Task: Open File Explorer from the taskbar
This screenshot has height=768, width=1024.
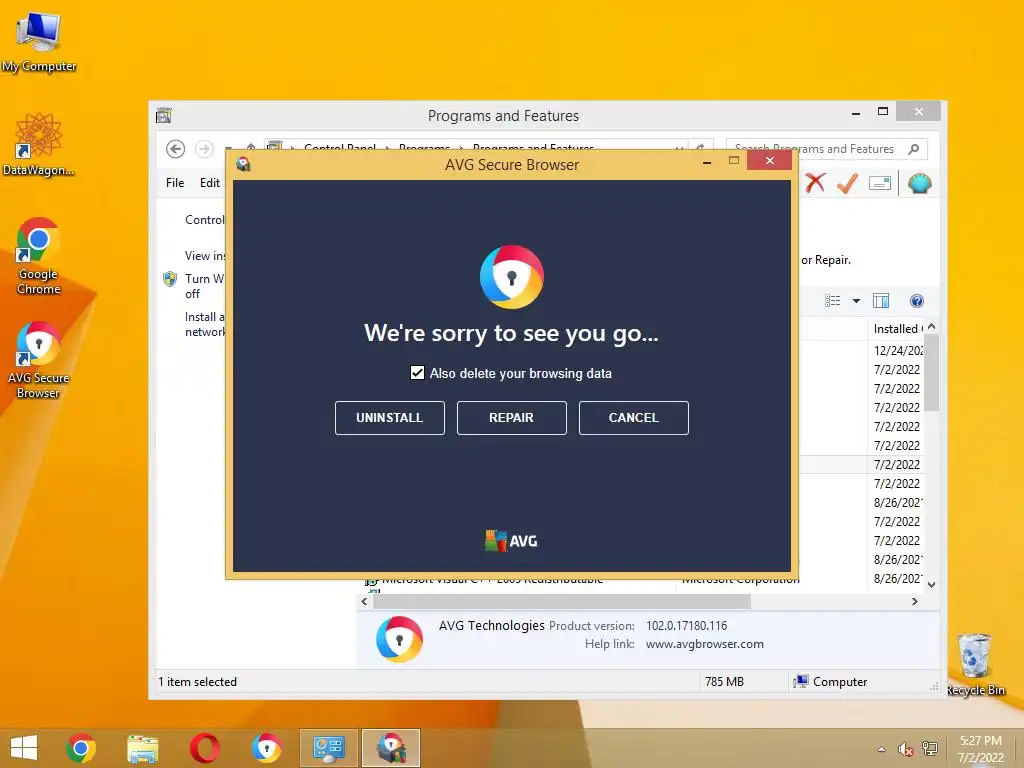Action: point(142,748)
